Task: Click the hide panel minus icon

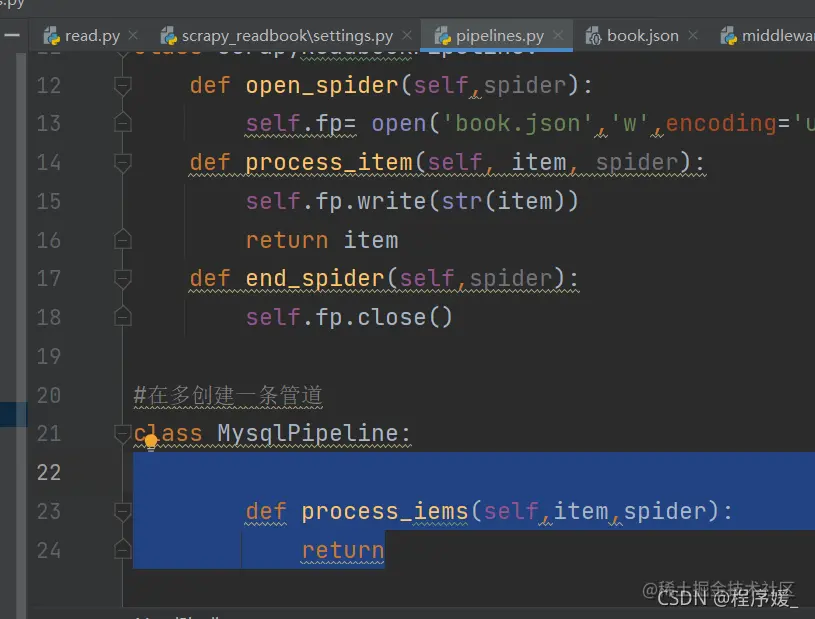Action: coord(12,35)
